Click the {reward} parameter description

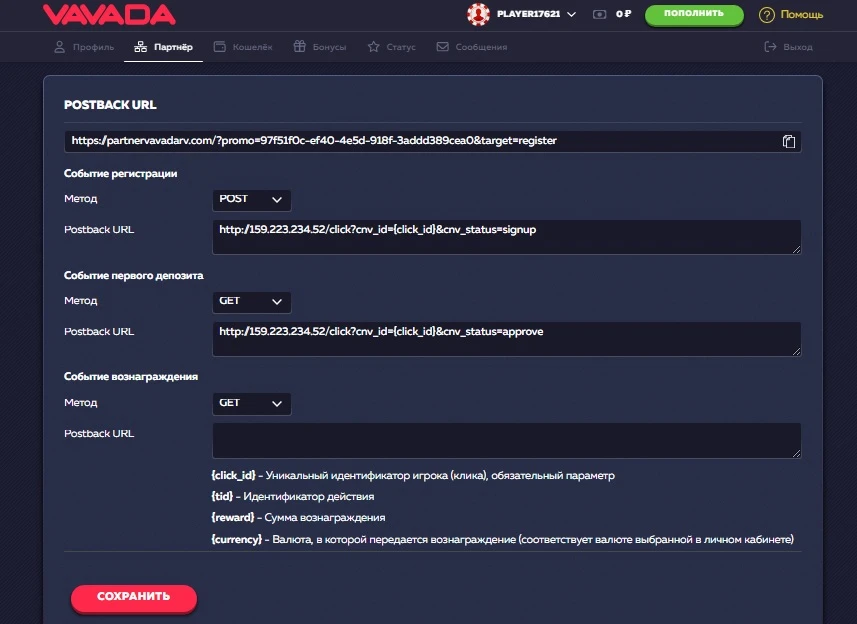[x=298, y=517]
